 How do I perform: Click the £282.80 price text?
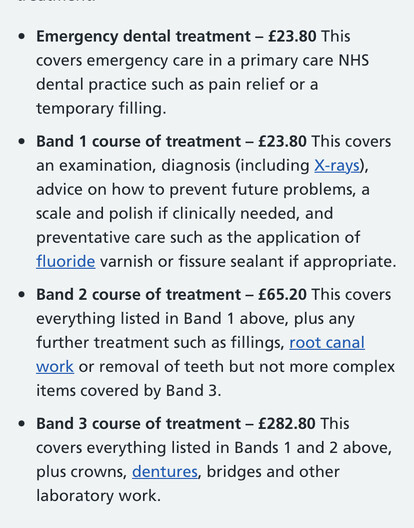pos(287,424)
